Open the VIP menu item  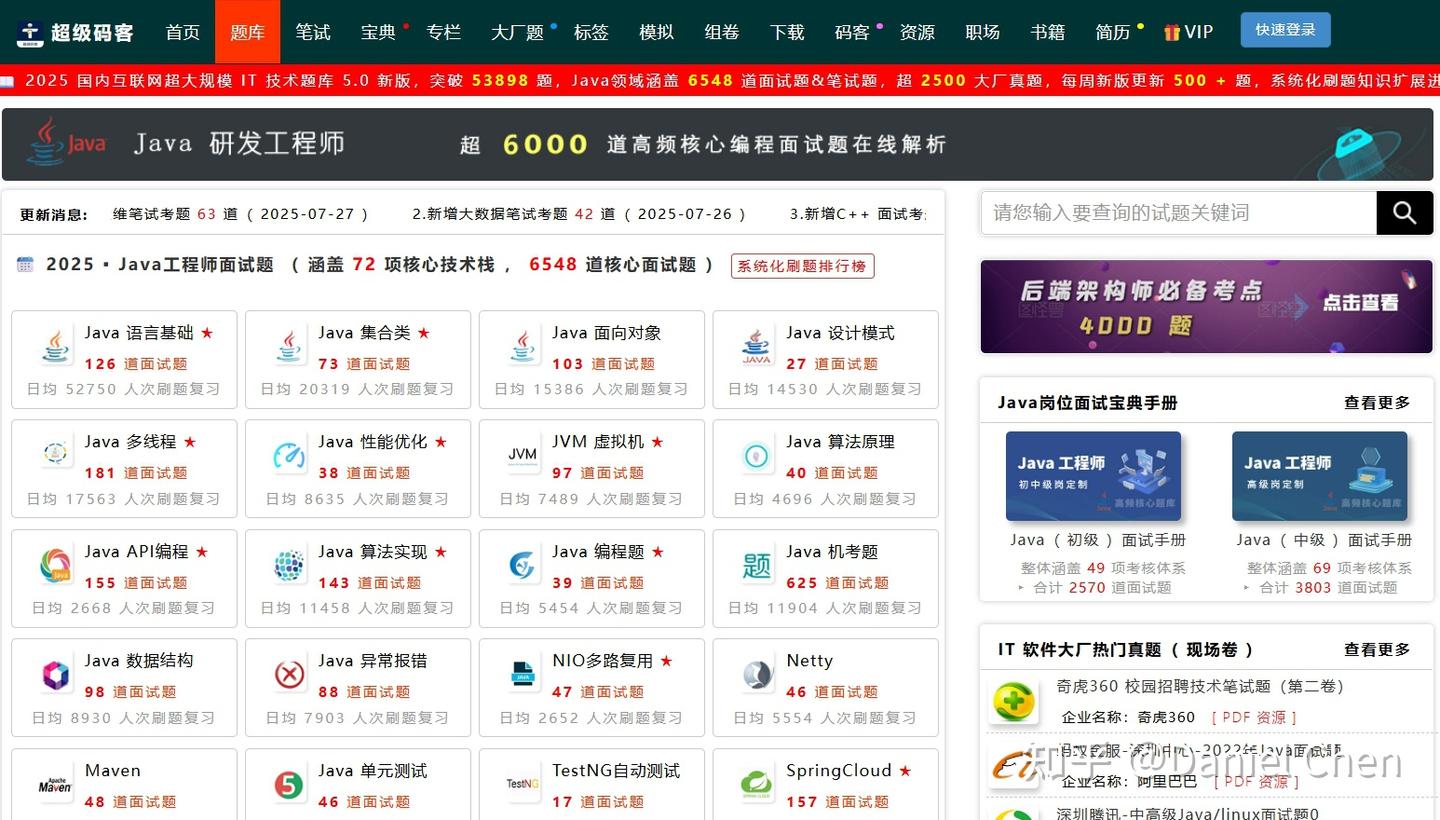click(1188, 31)
